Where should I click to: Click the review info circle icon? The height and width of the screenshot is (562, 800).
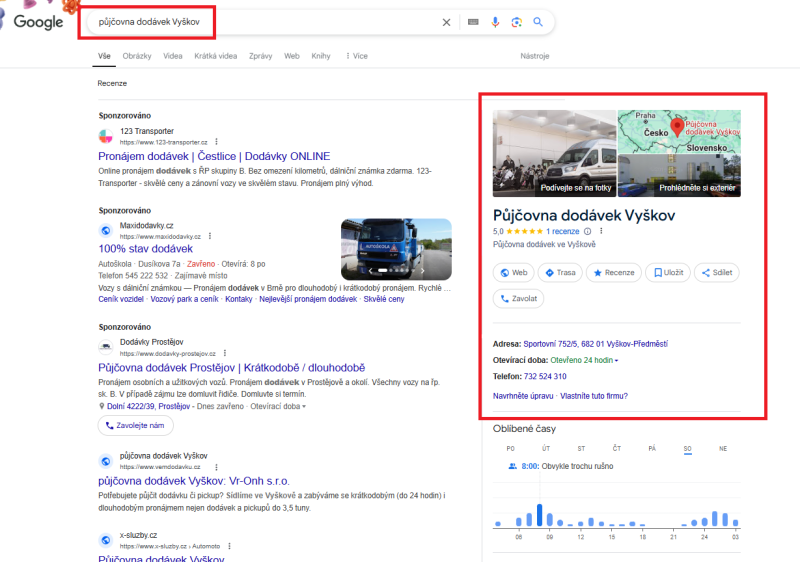click(x=587, y=231)
